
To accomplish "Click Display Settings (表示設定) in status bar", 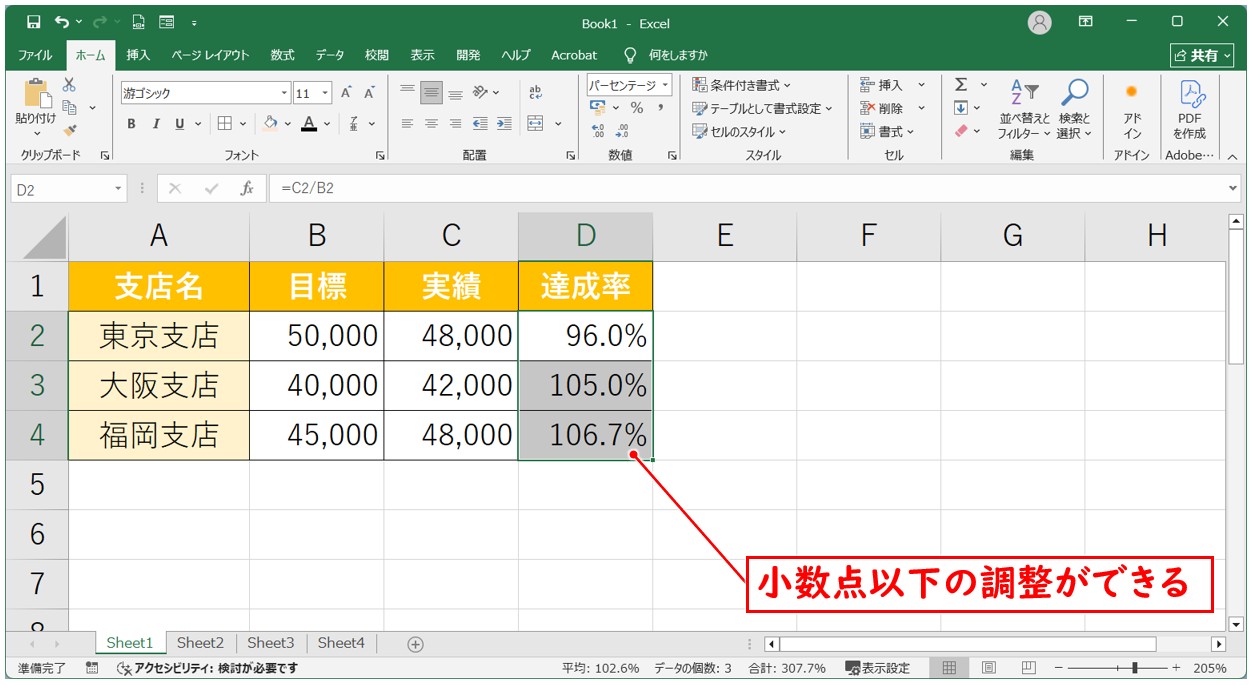I will (x=878, y=668).
